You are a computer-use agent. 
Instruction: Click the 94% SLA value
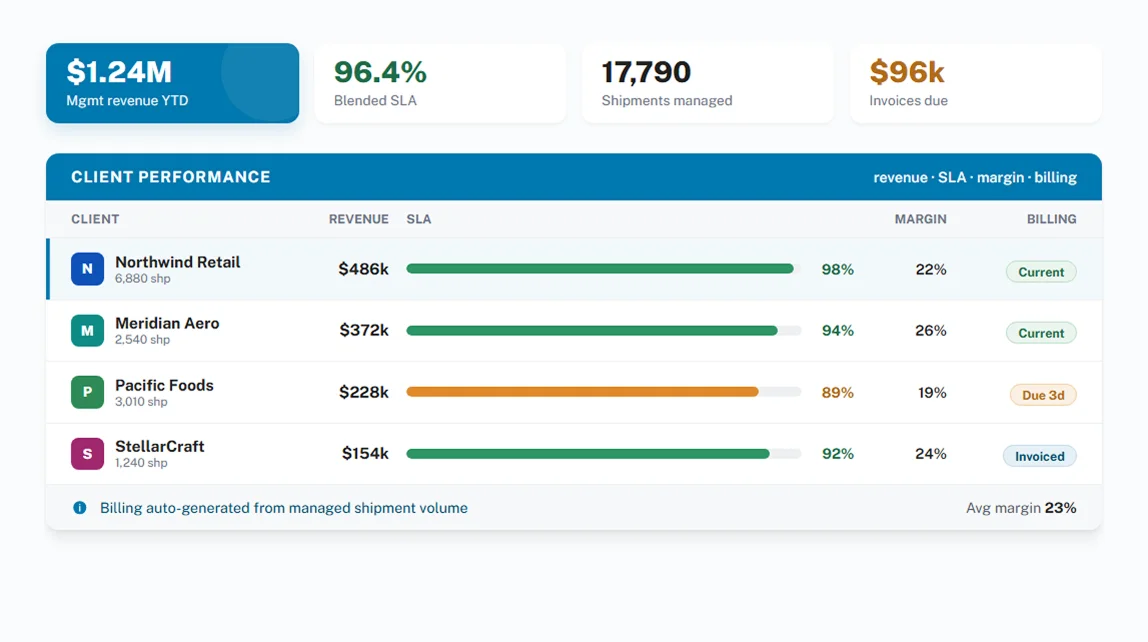838,331
